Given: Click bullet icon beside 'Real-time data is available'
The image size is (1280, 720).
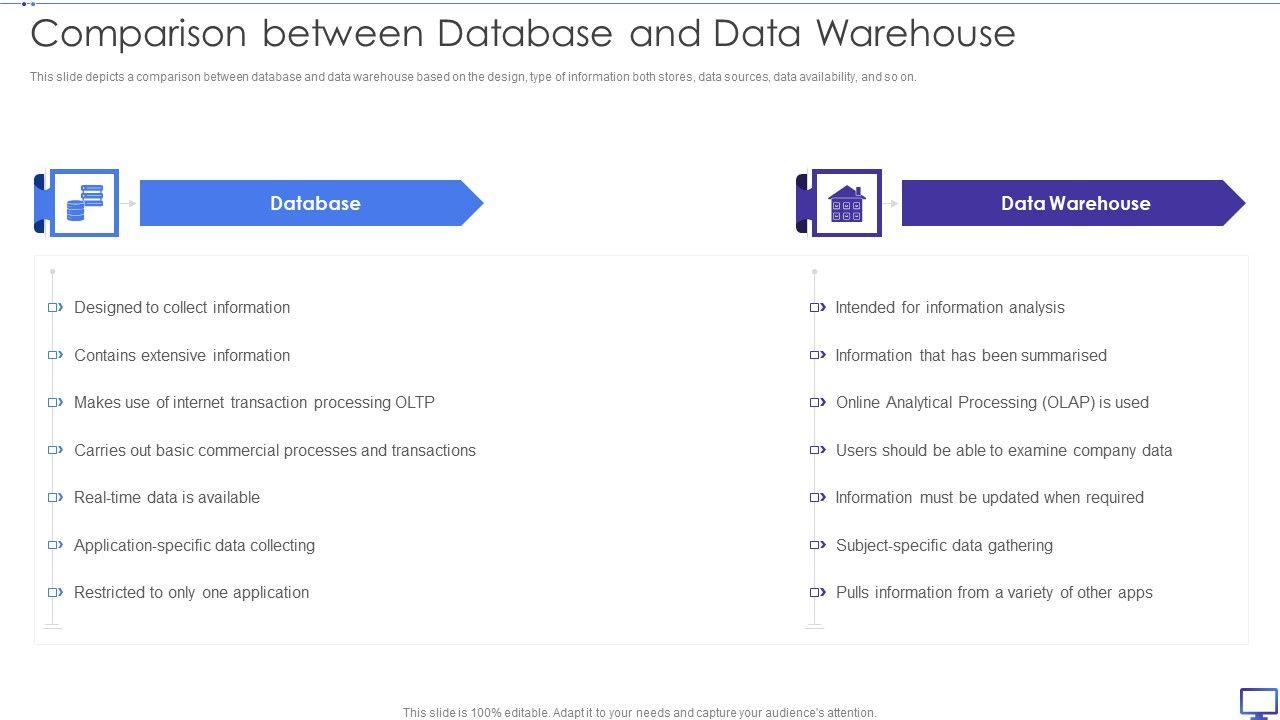Looking at the screenshot, I should point(56,497).
